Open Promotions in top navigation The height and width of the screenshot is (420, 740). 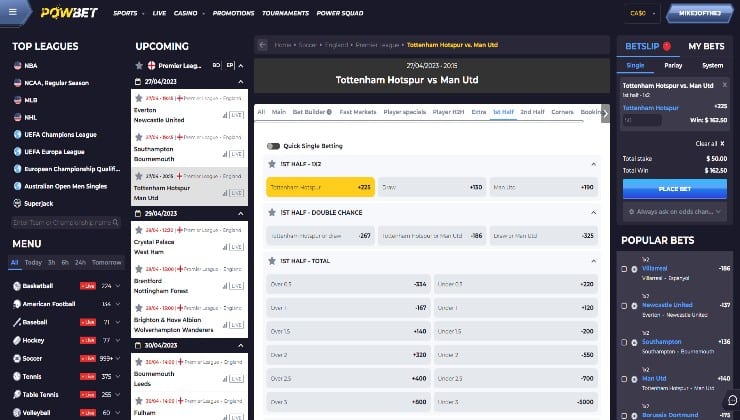click(x=233, y=13)
